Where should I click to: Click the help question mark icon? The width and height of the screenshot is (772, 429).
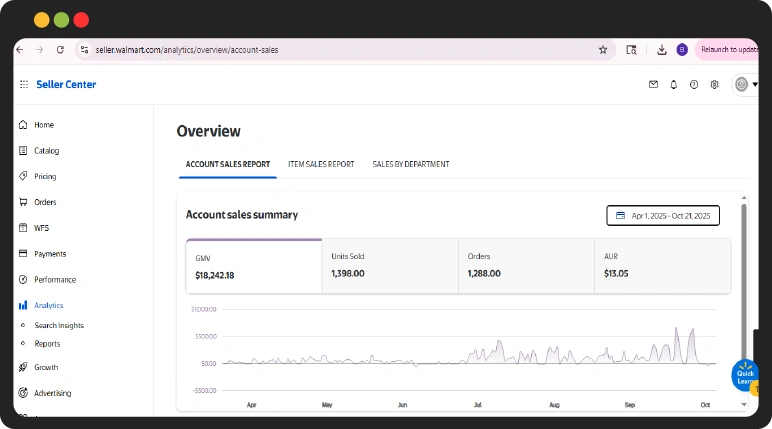pos(694,85)
